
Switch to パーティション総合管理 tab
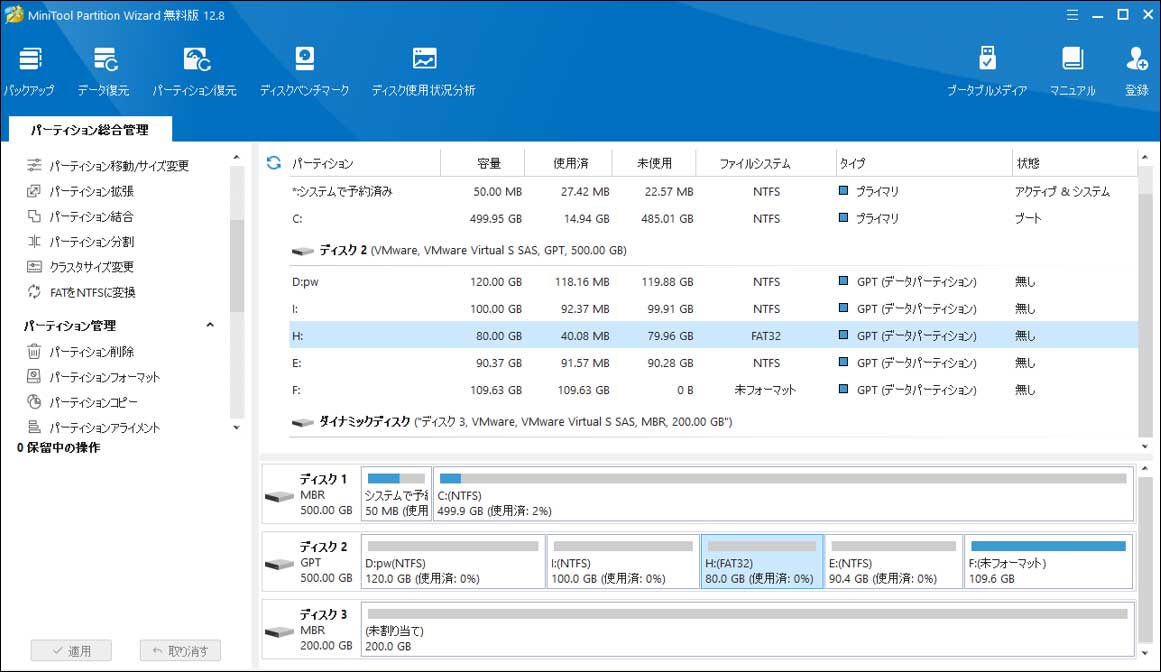(90, 130)
